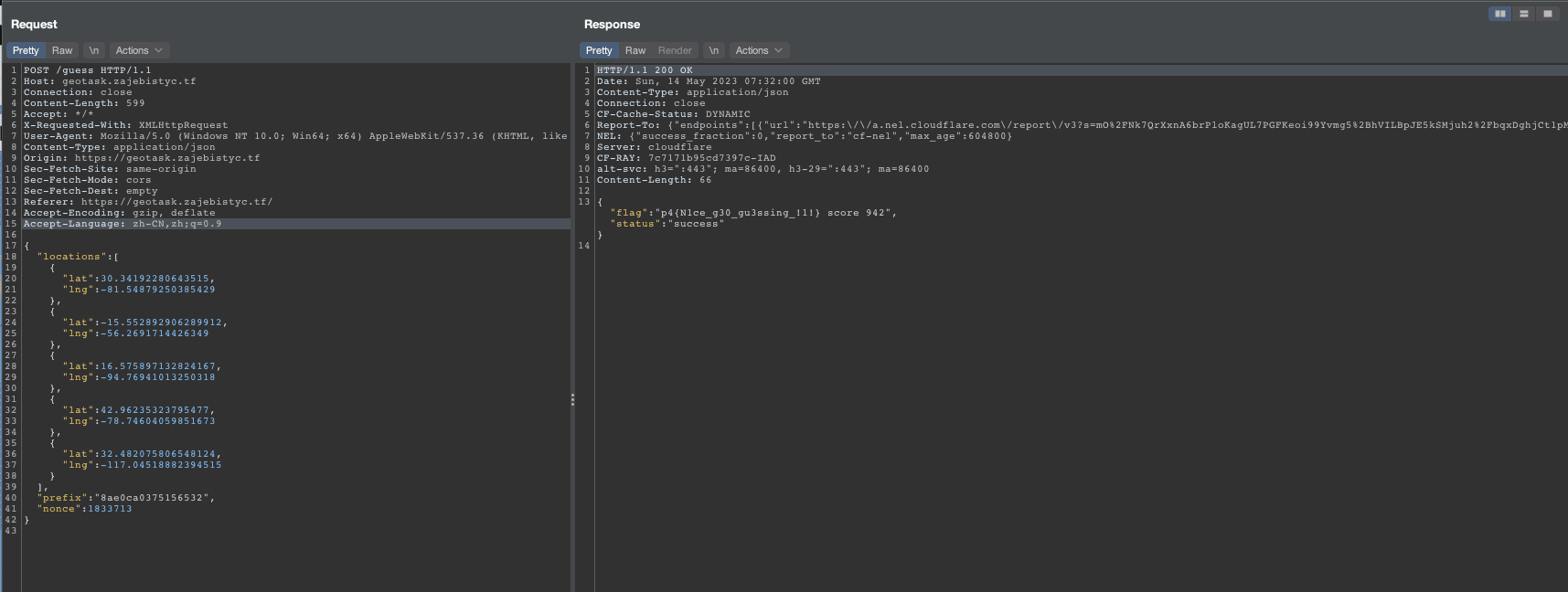This screenshot has height=592, width=1568.
Task: Switch to side-by-side split layout
Action: click(1499, 14)
